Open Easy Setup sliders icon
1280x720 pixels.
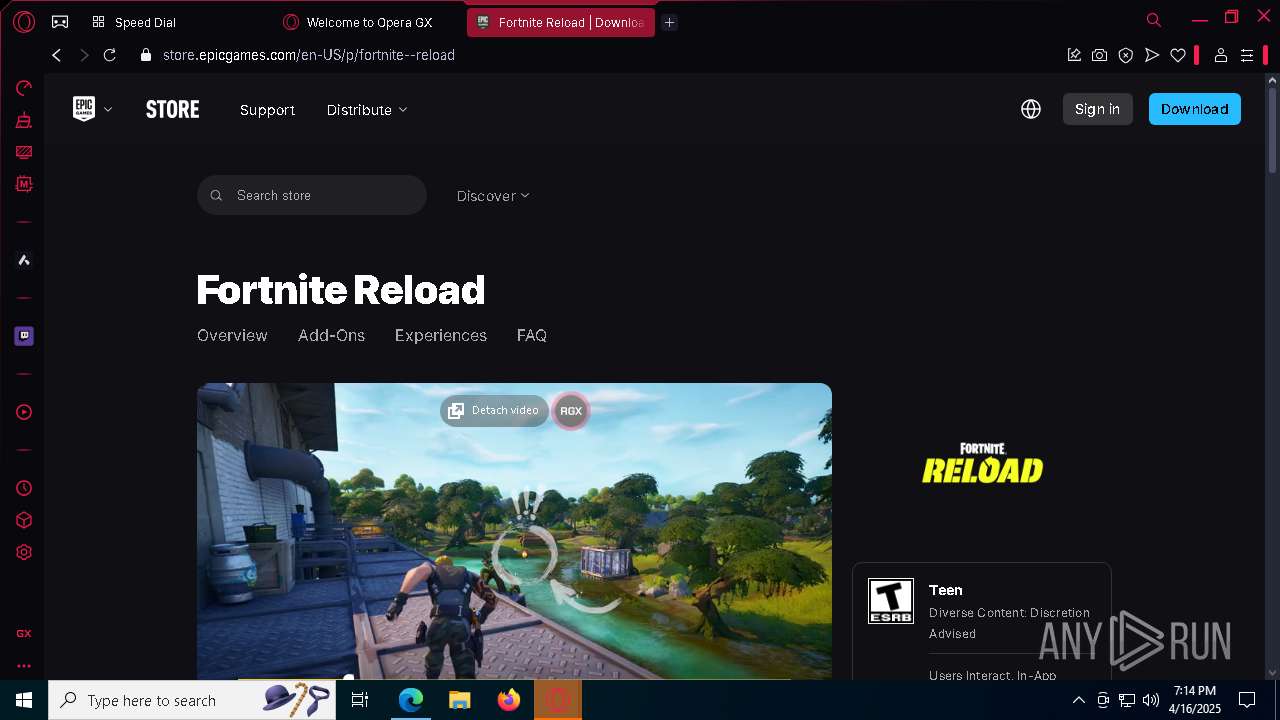(x=1247, y=55)
